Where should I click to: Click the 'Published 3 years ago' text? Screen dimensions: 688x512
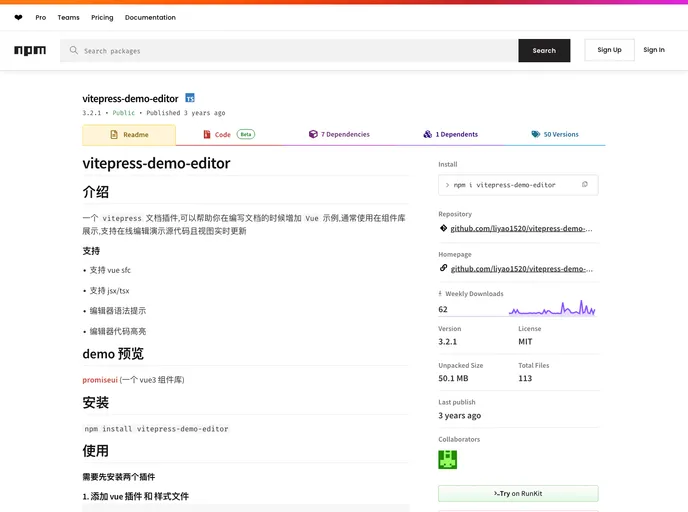coord(186,113)
